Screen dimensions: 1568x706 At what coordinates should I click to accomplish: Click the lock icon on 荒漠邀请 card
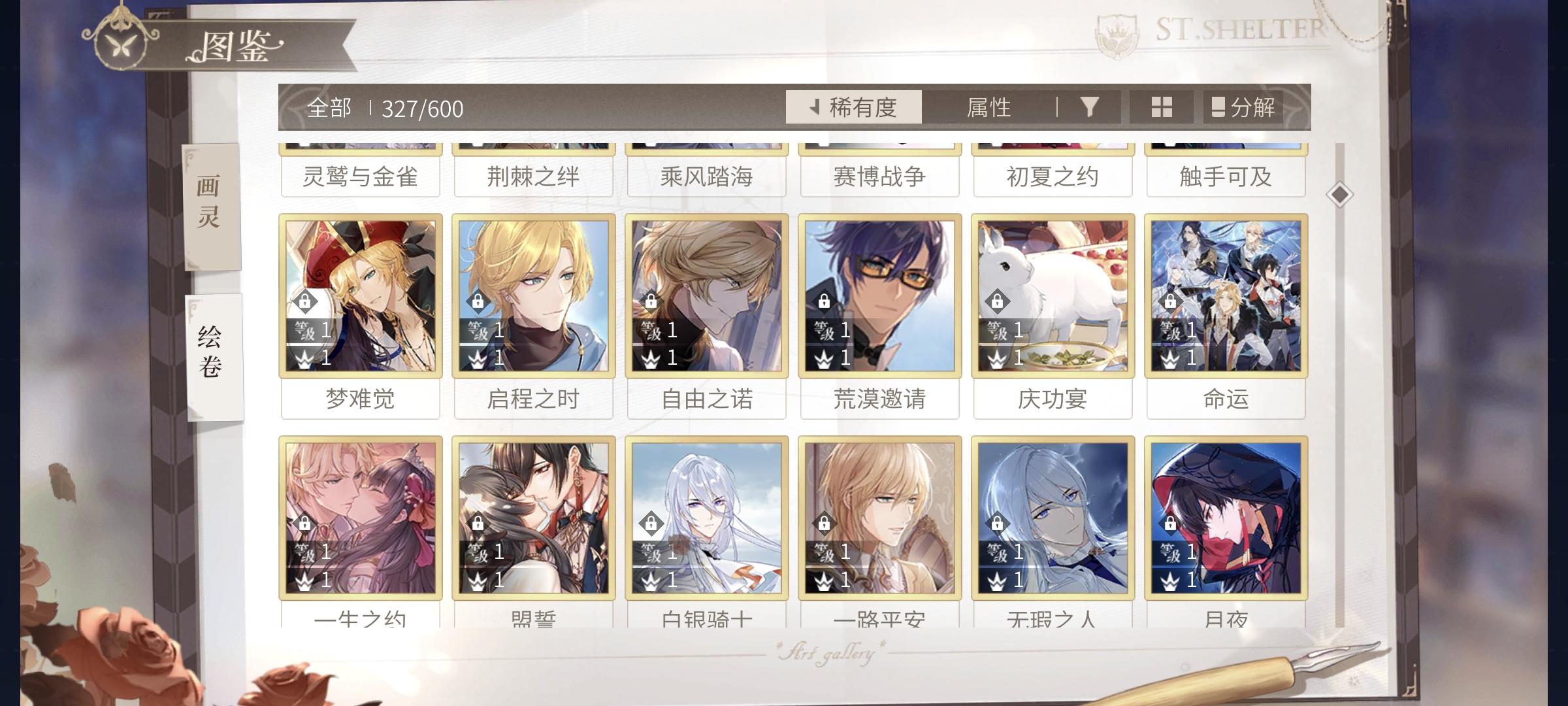[825, 301]
